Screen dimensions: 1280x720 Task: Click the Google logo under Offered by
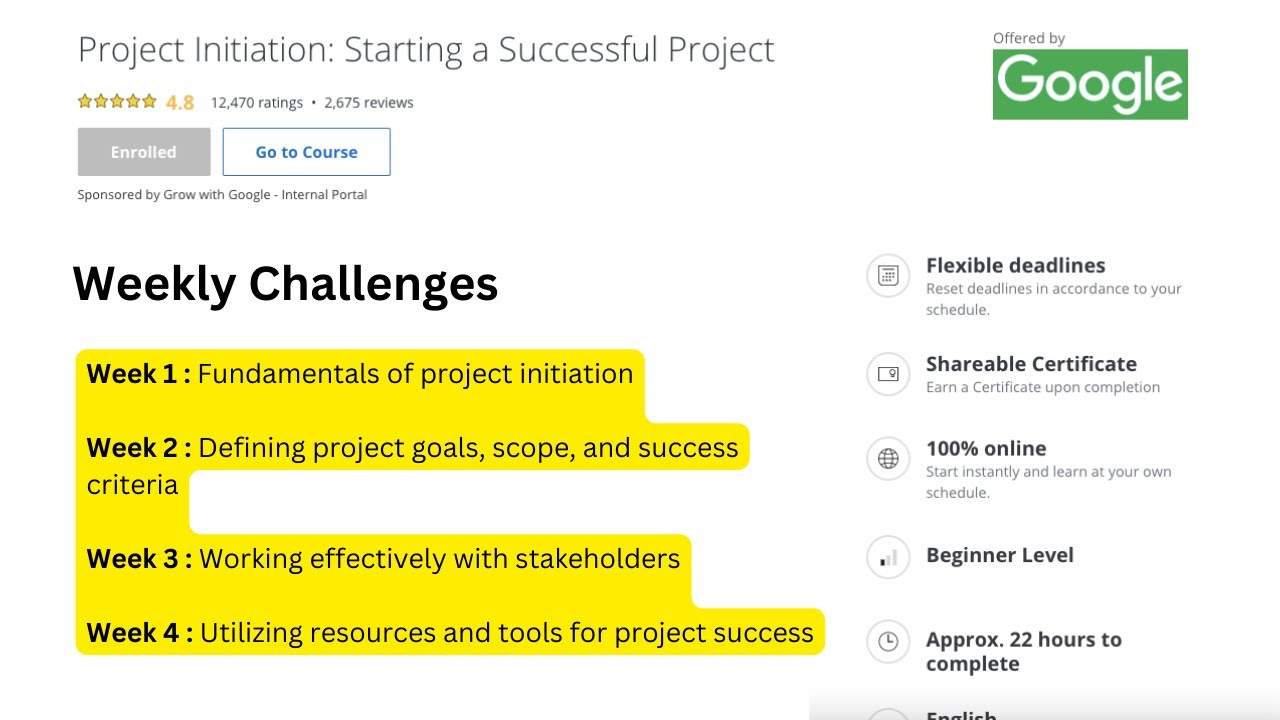click(x=1089, y=84)
